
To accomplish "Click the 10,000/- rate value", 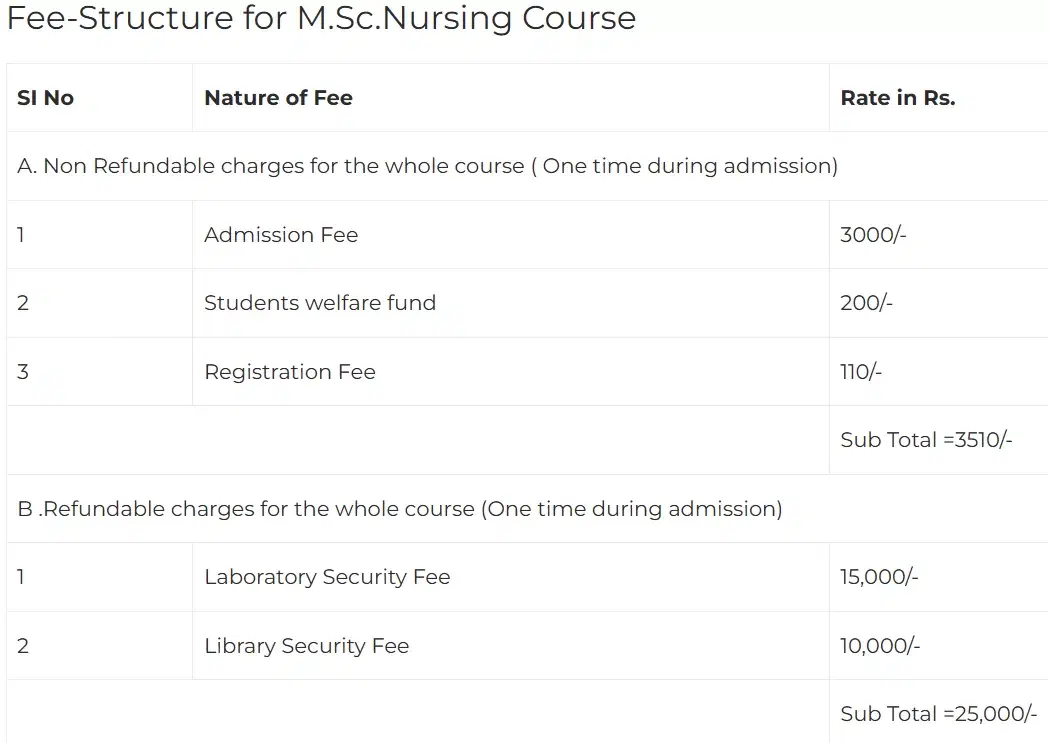I will (880, 646).
